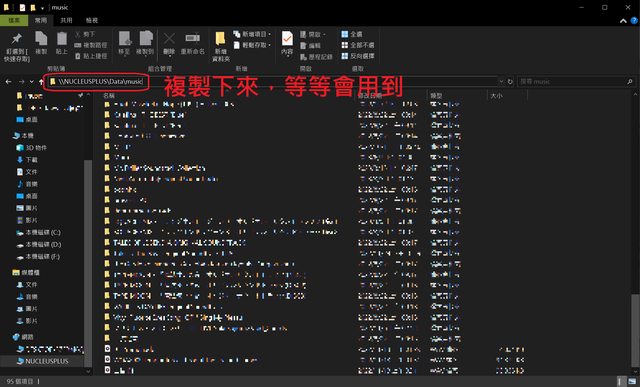The image size is (640, 387).
Task: Open the 輕鬆存取 (Easy access) dropdown
Action: click(253, 45)
